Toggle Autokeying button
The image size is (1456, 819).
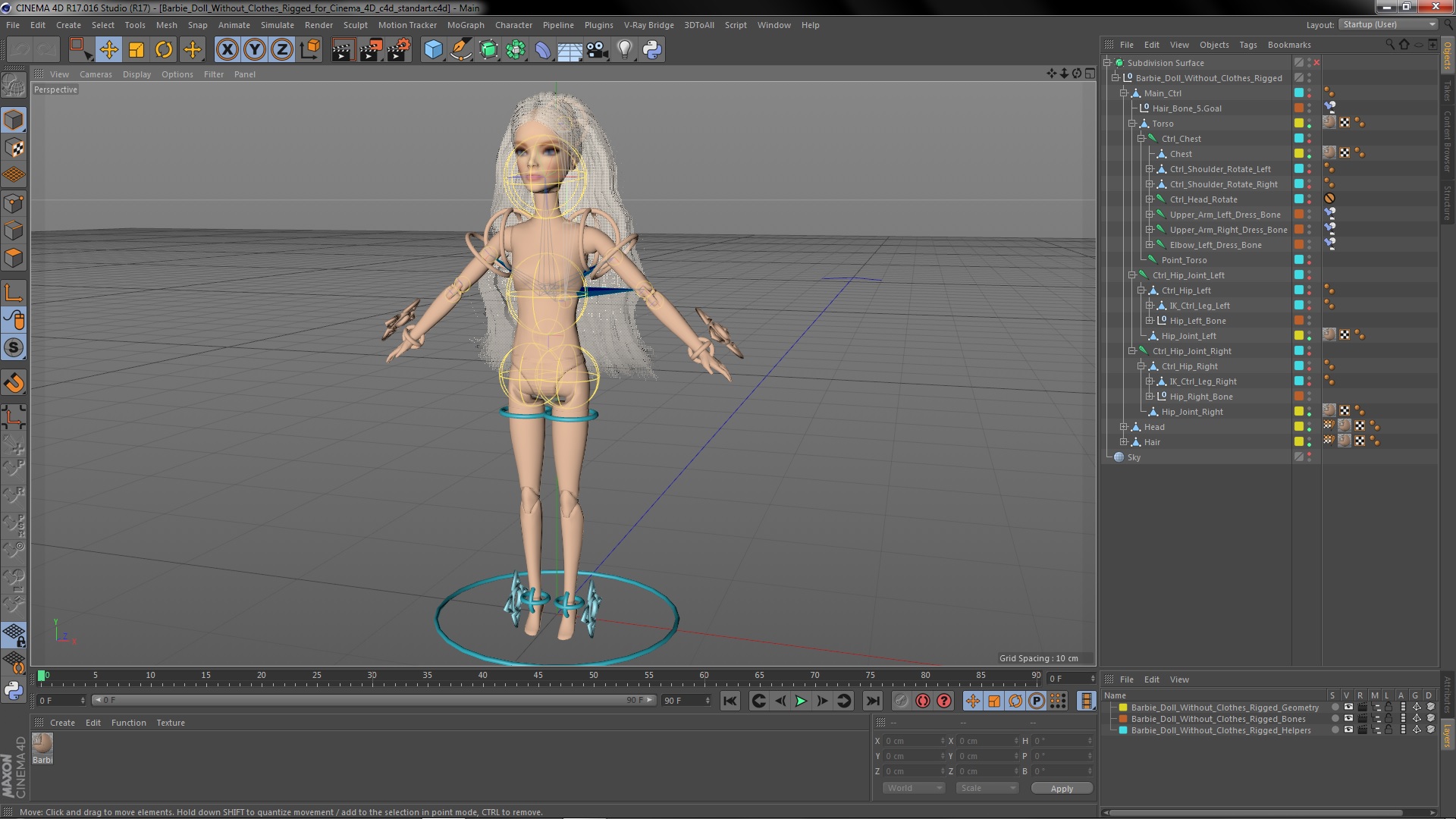tap(923, 701)
